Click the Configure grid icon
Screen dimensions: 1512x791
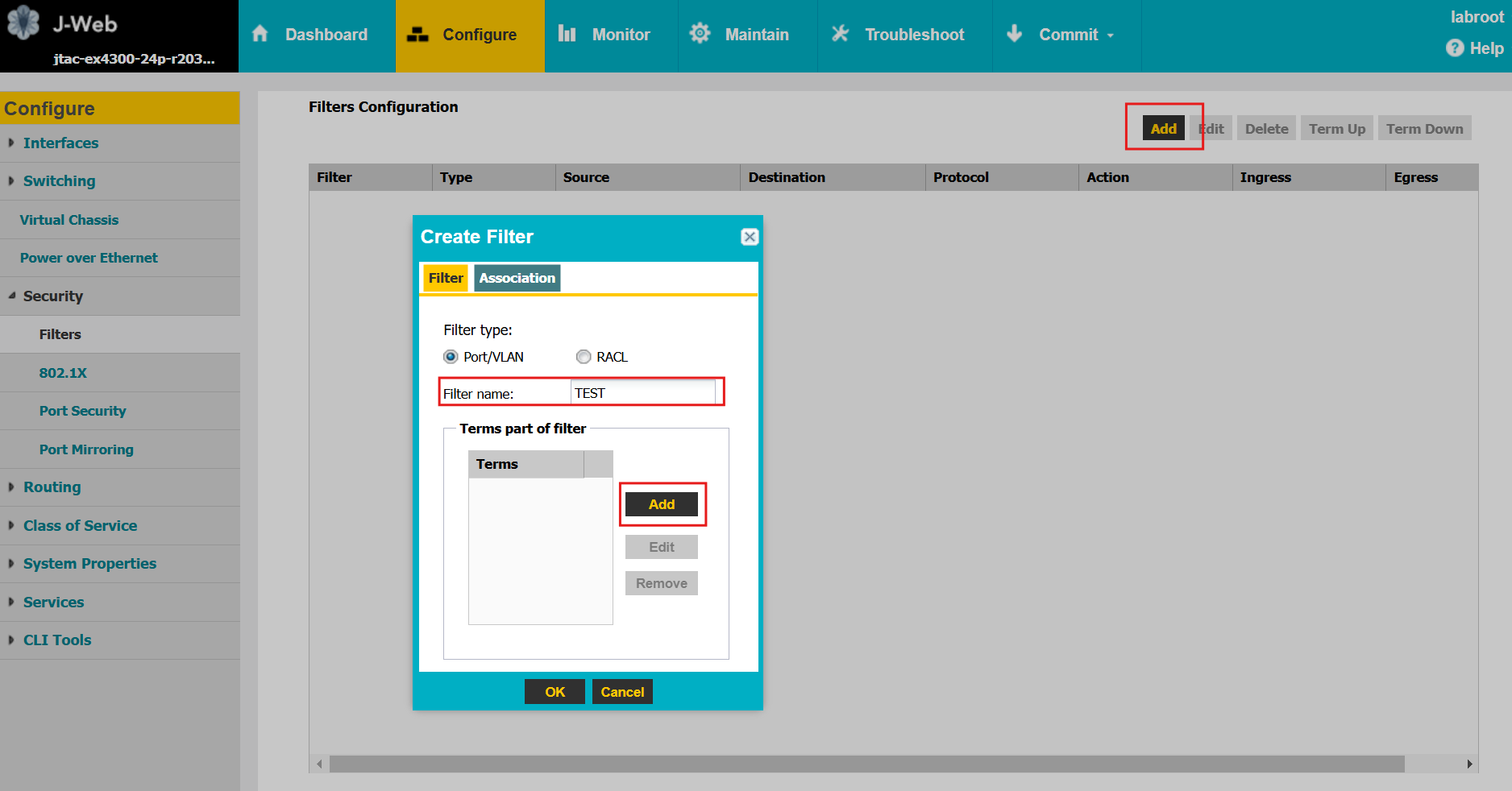pyautogui.click(x=417, y=34)
